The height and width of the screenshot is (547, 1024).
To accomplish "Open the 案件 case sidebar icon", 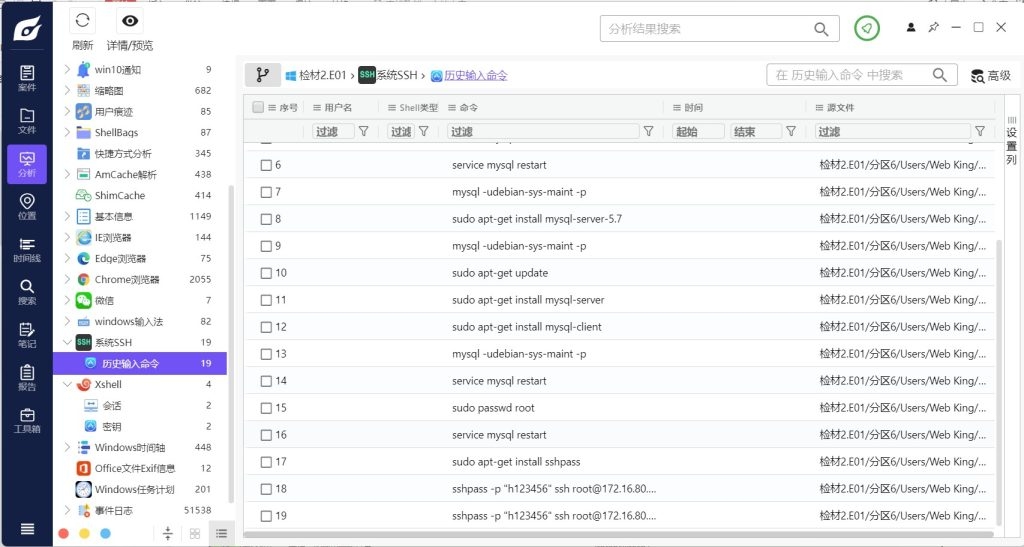I will 27,78.
